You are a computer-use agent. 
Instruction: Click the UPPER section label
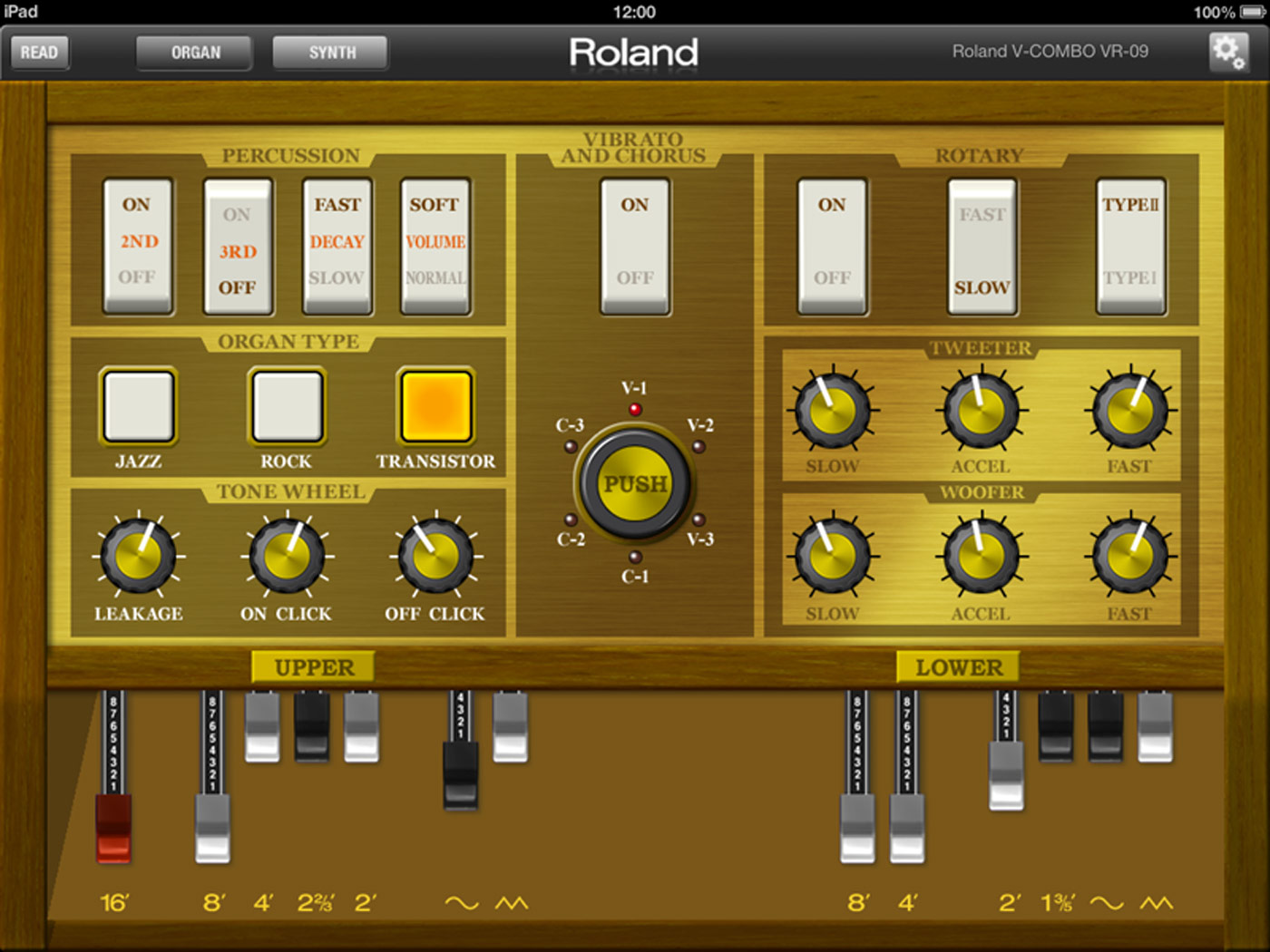(314, 667)
